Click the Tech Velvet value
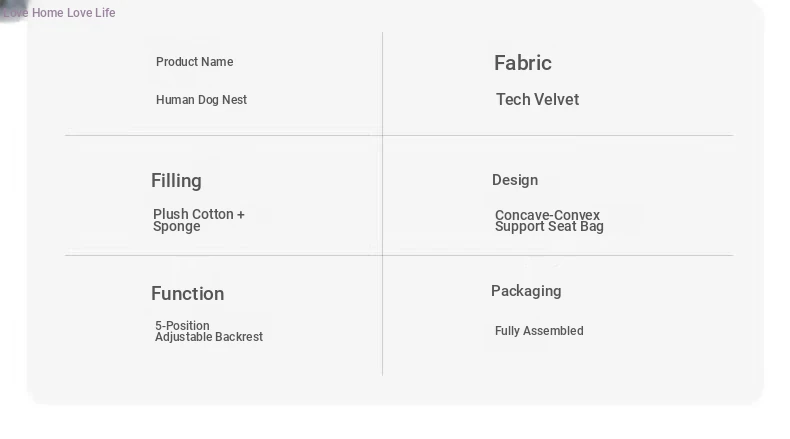 (x=537, y=100)
